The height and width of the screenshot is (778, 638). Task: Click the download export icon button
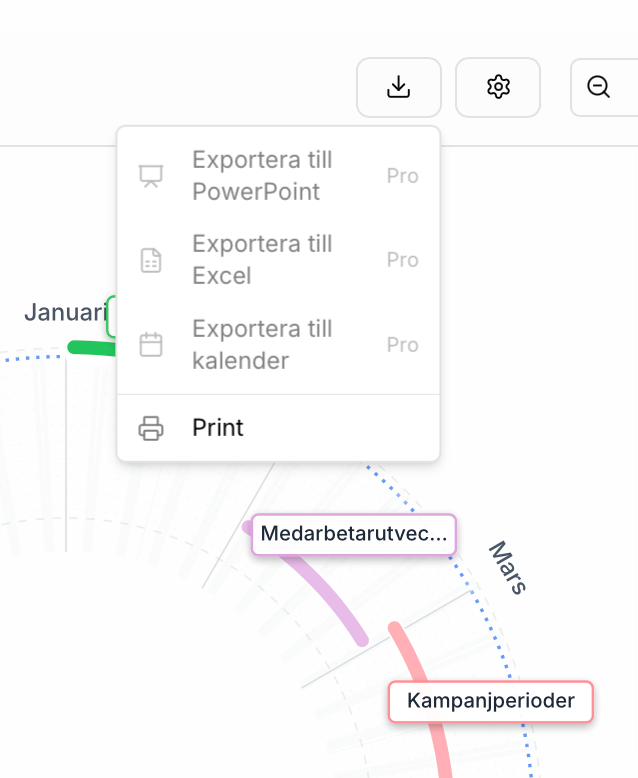pos(398,87)
